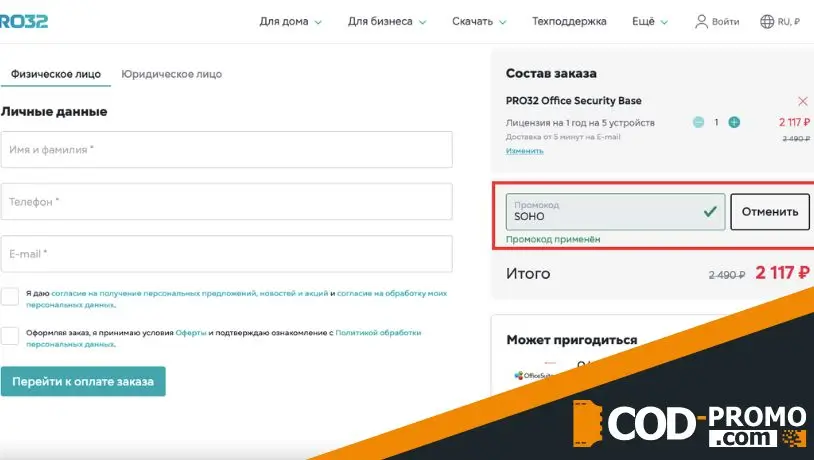Open the data processing consent link
Image resolution: width=814 pixels, height=460 pixels.
coord(392,293)
